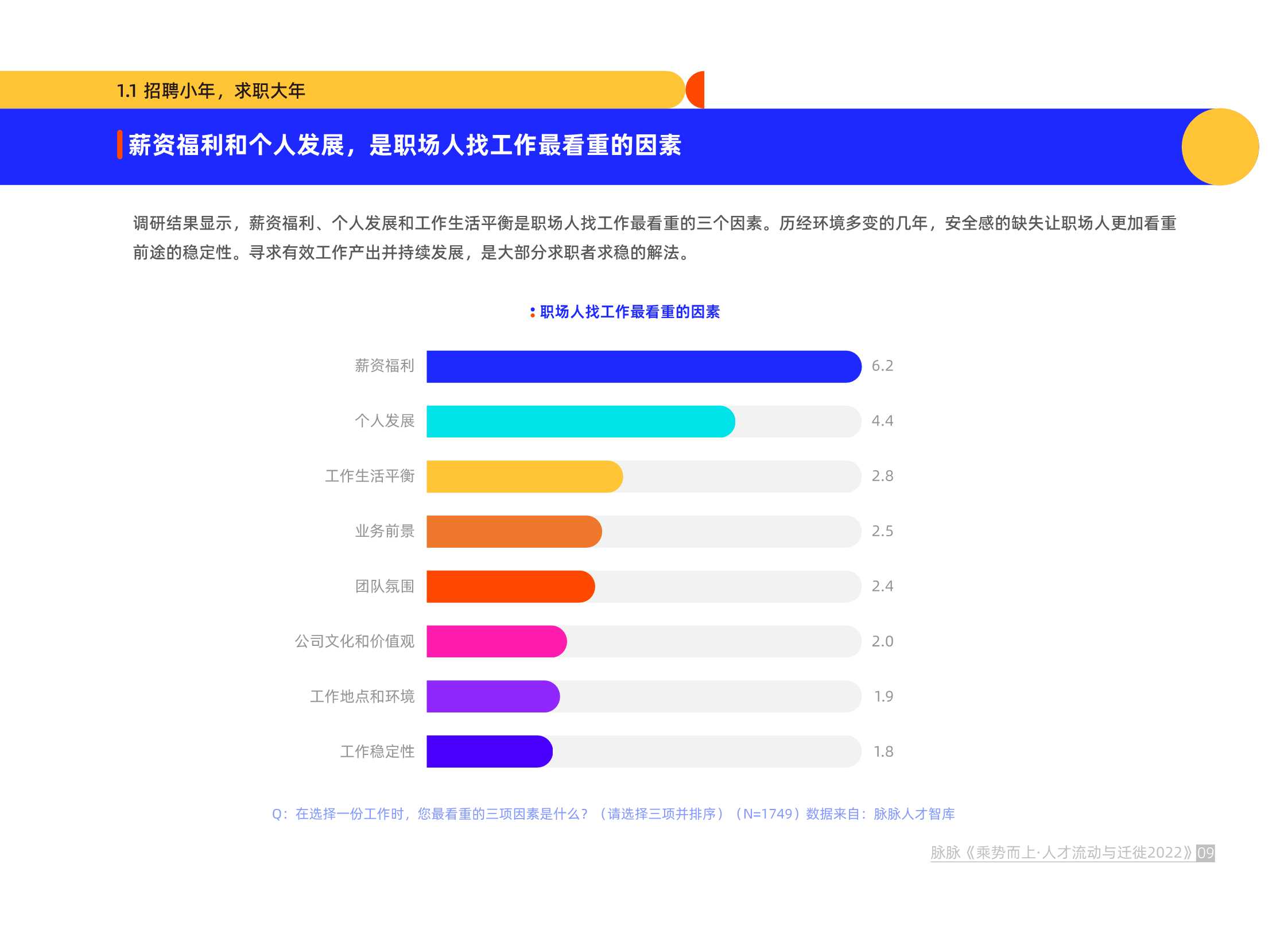Select the '薪资福利' row label

click(384, 366)
